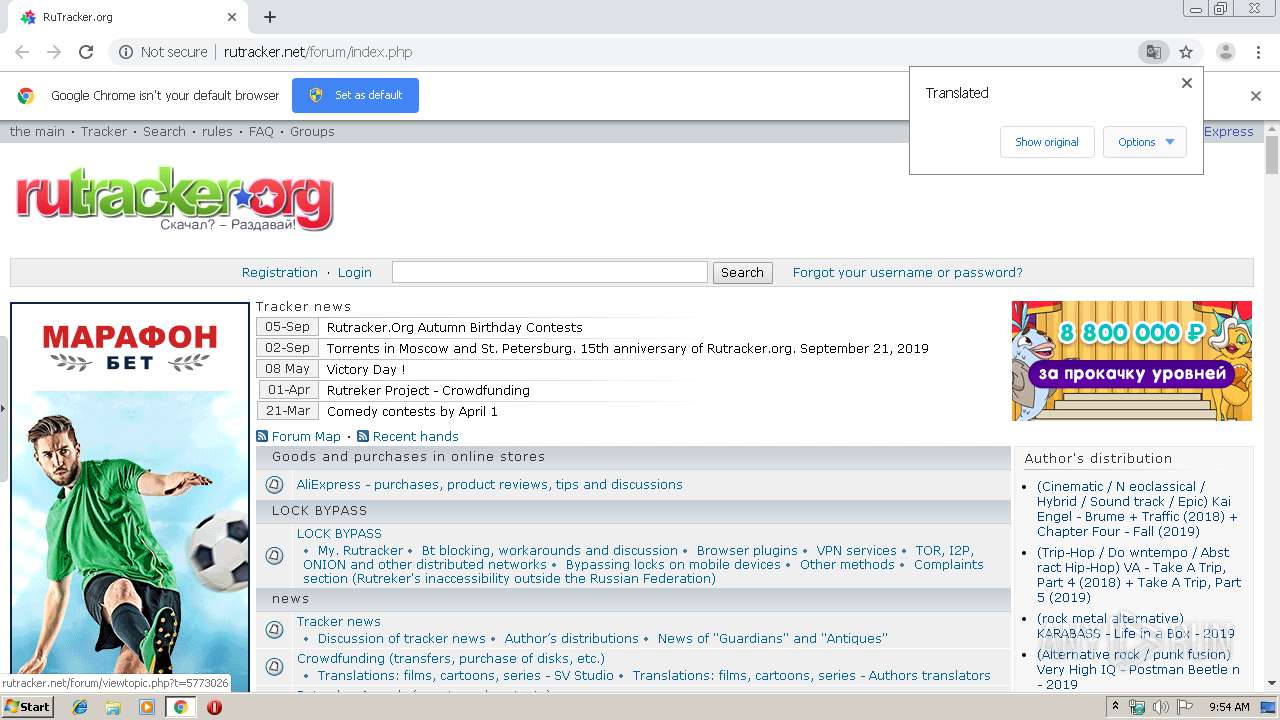Click the forum icon beside LOCK BYPASS
1280x720 pixels.
click(x=274, y=555)
